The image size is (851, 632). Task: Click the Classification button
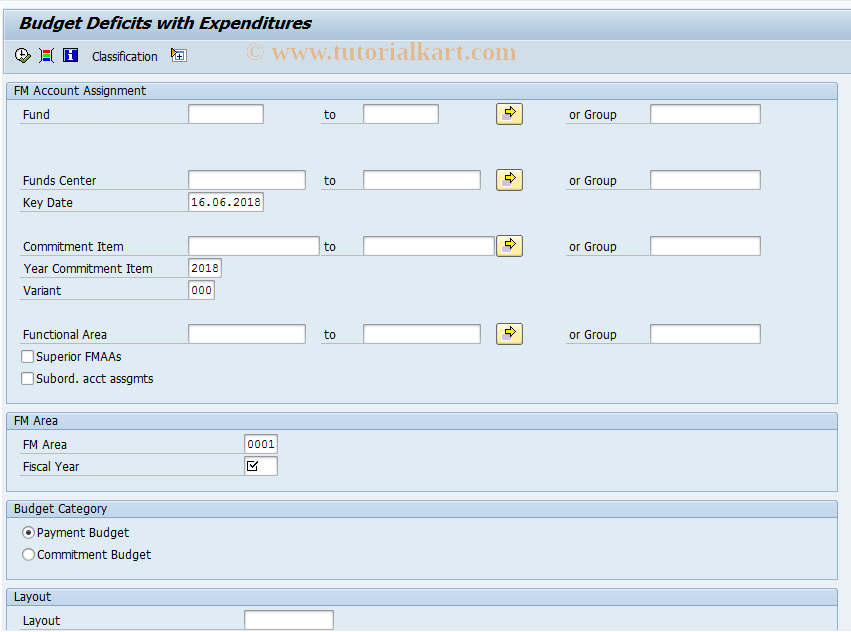(124, 56)
